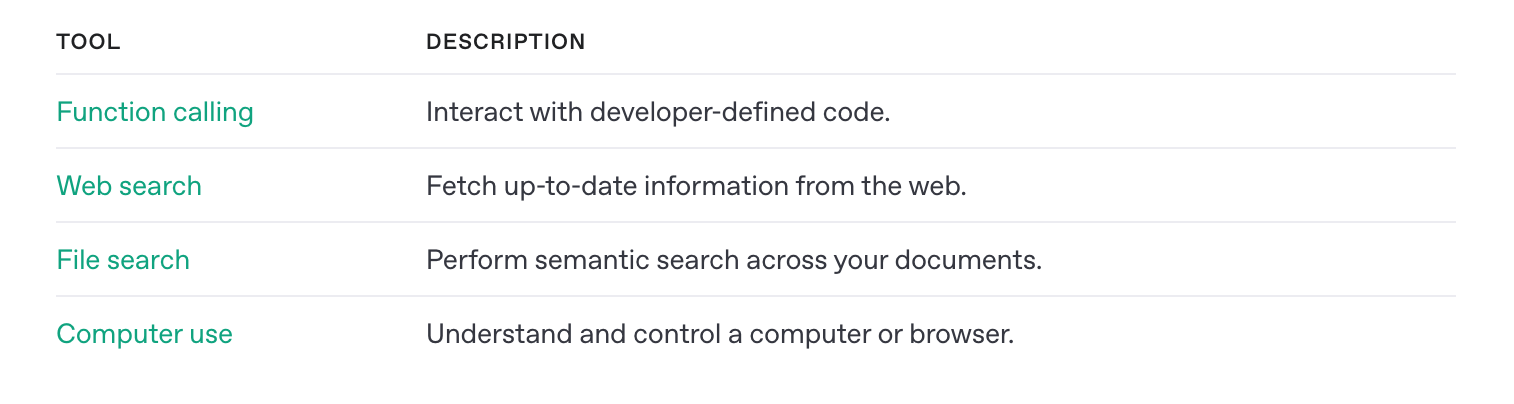Select the 'Fetch up-to-date information' description text
This screenshot has width=1514, height=404.
click(610, 186)
